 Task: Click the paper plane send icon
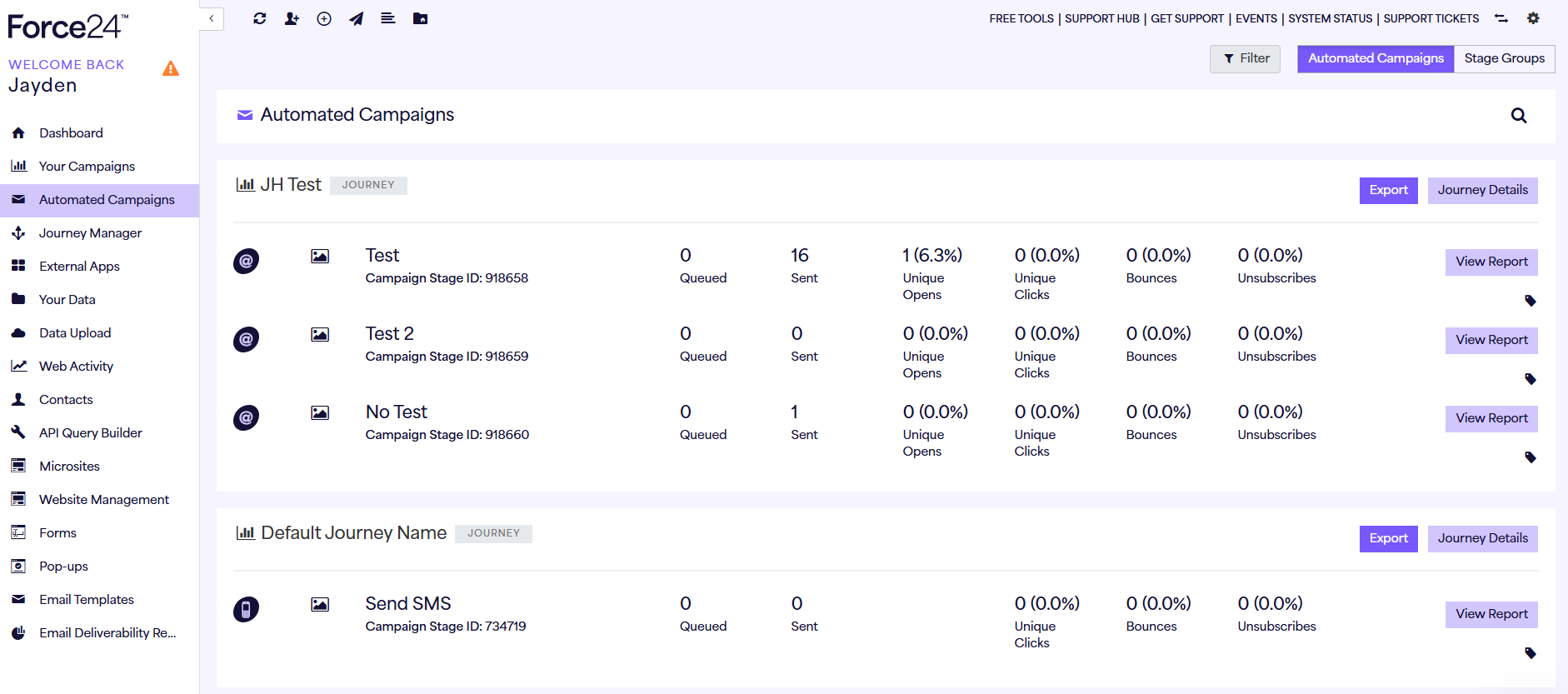[356, 18]
